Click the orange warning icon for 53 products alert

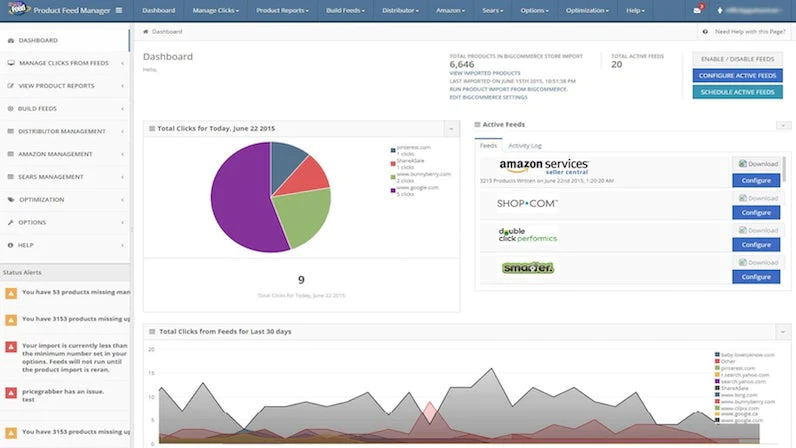point(11,293)
